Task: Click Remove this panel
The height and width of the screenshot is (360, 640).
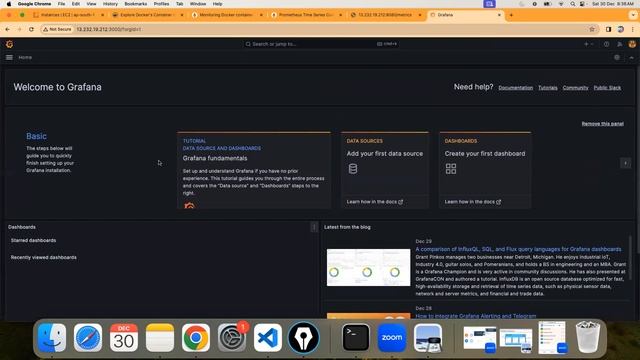Action: point(602,124)
